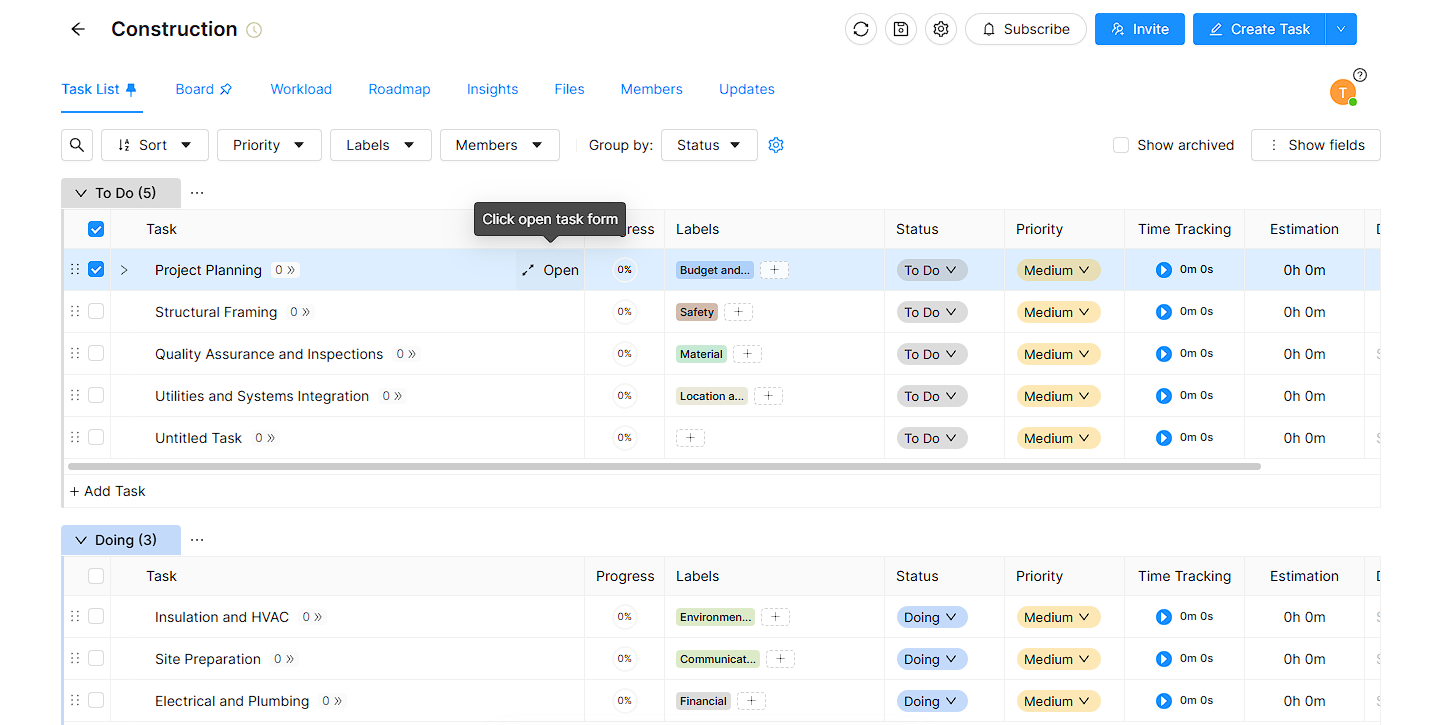Click the save icon in the header
Screen dimensions: 1446x725
click(900, 30)
